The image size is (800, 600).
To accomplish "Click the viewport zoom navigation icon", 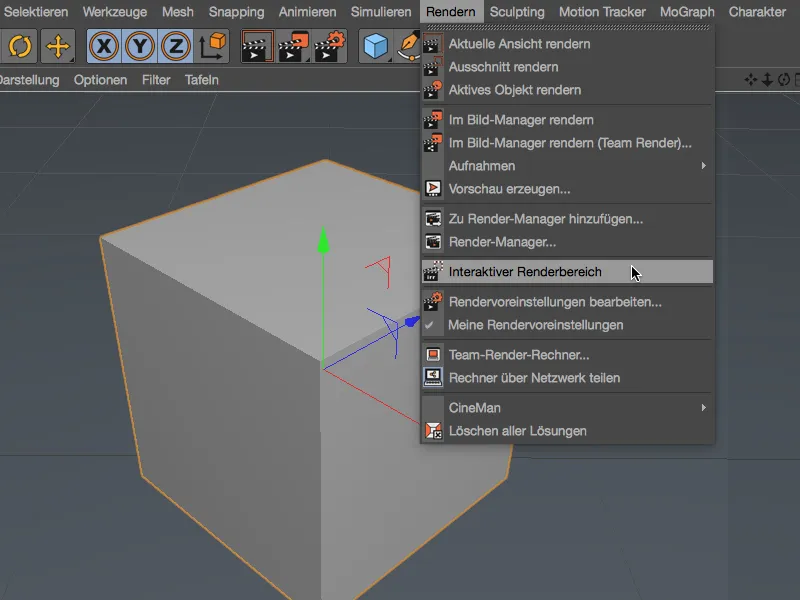I will (x=767, y=80).
